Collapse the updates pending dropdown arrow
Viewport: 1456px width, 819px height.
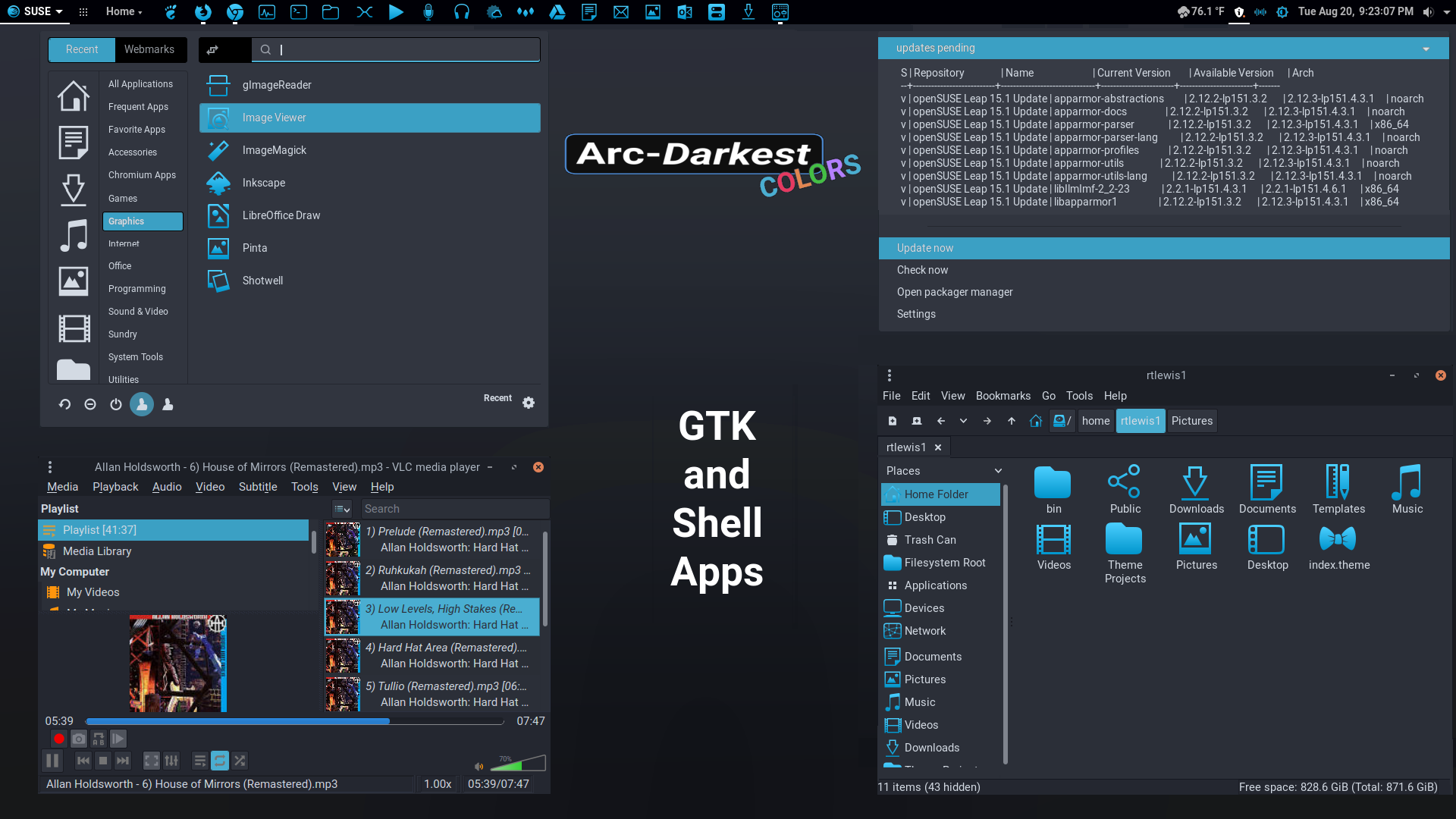(x=1426, y=49)
